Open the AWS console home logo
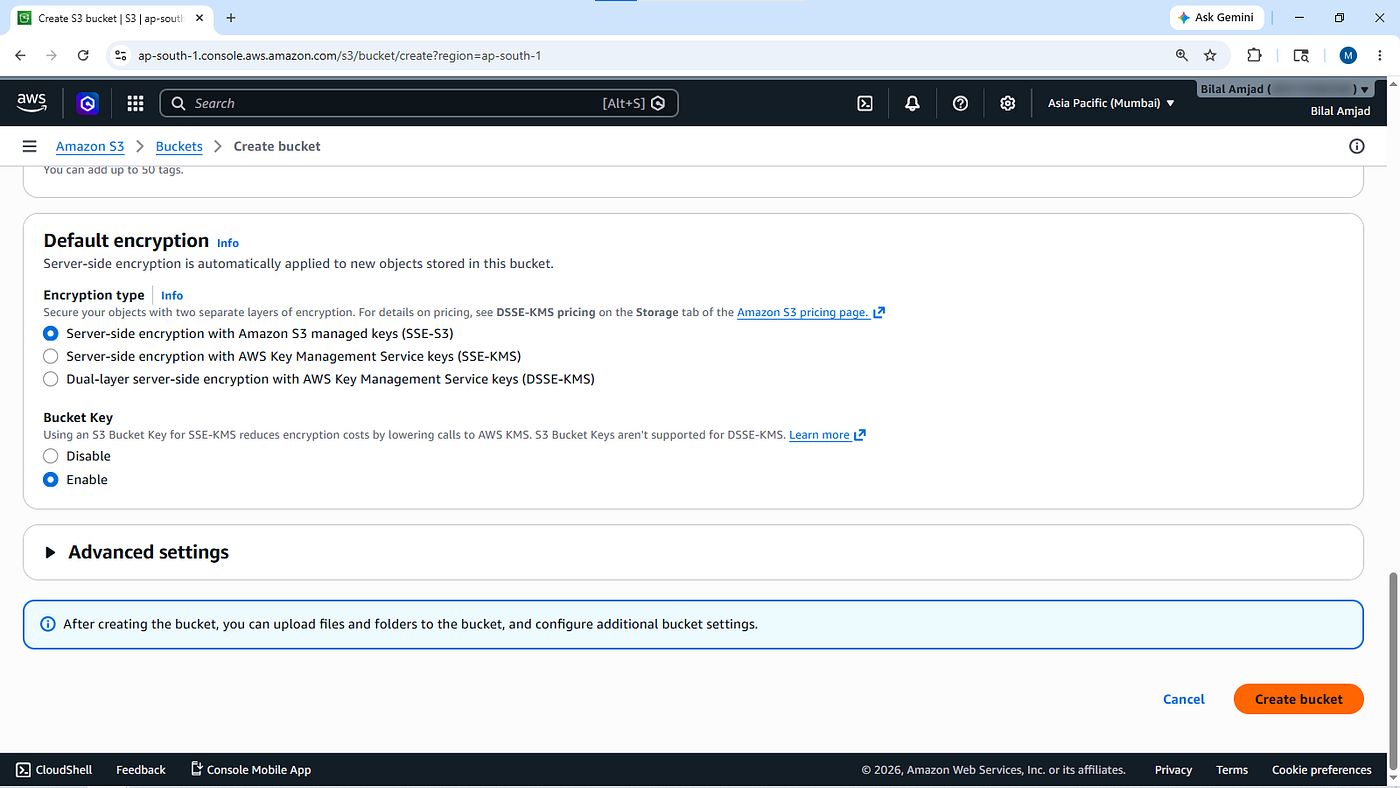1400x788 pixels. 32,103
